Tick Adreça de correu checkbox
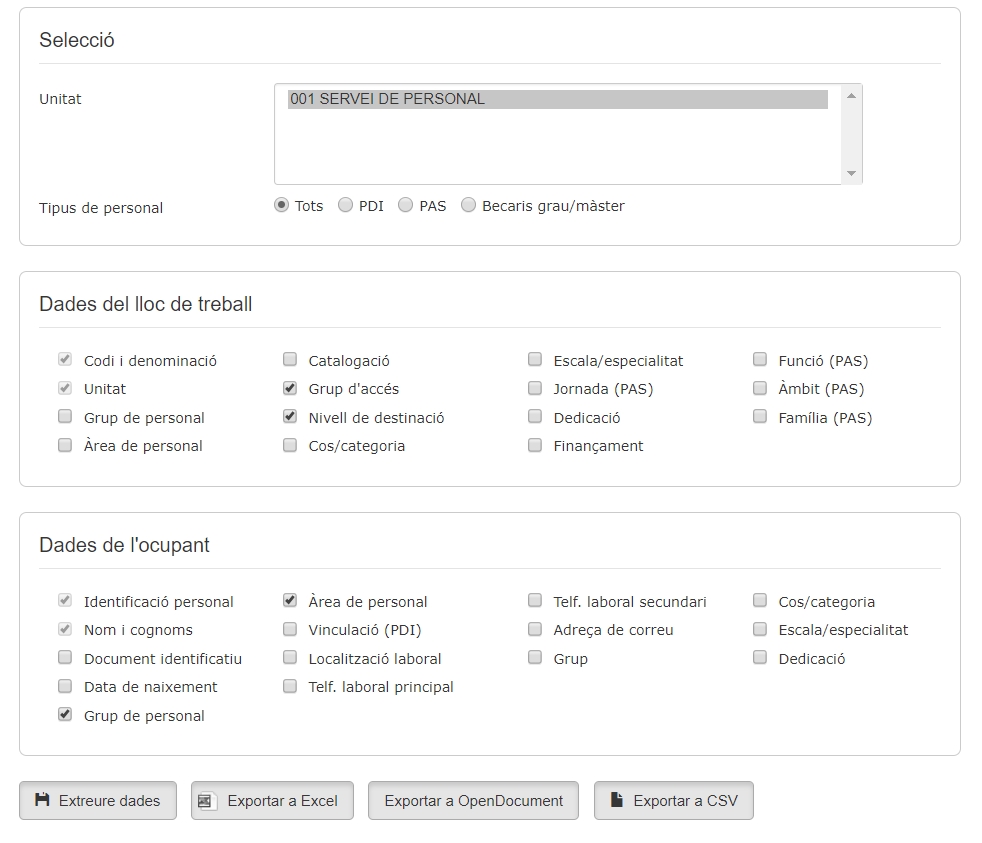Image resolution: width=982 pixels, height=843 pixels. coord(535,629)
